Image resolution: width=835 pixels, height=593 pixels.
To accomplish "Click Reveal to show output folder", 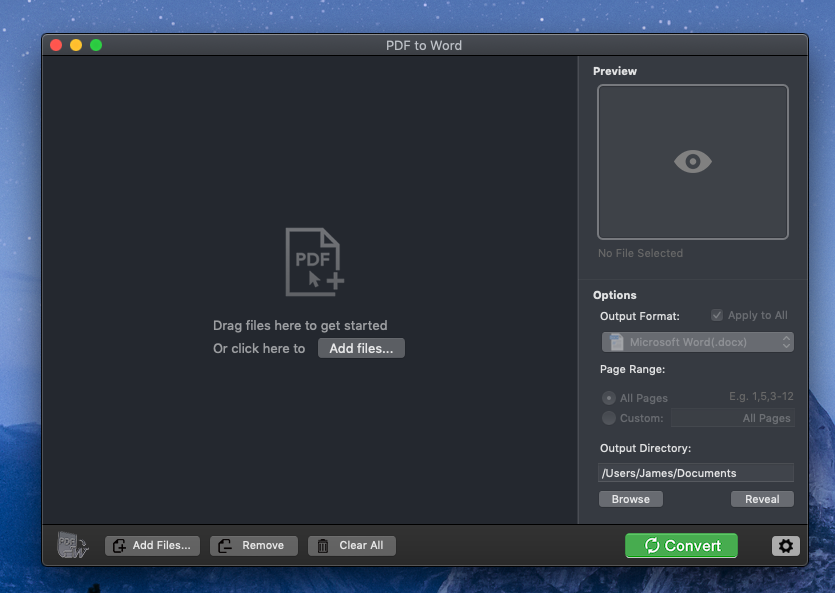I will [762, 499].
